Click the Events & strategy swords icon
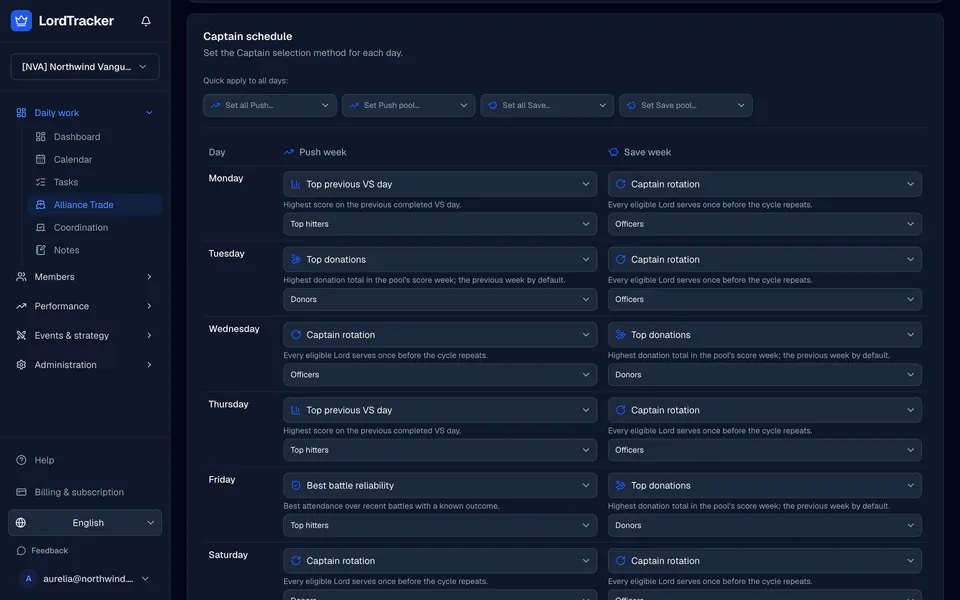 coord(21,336)
